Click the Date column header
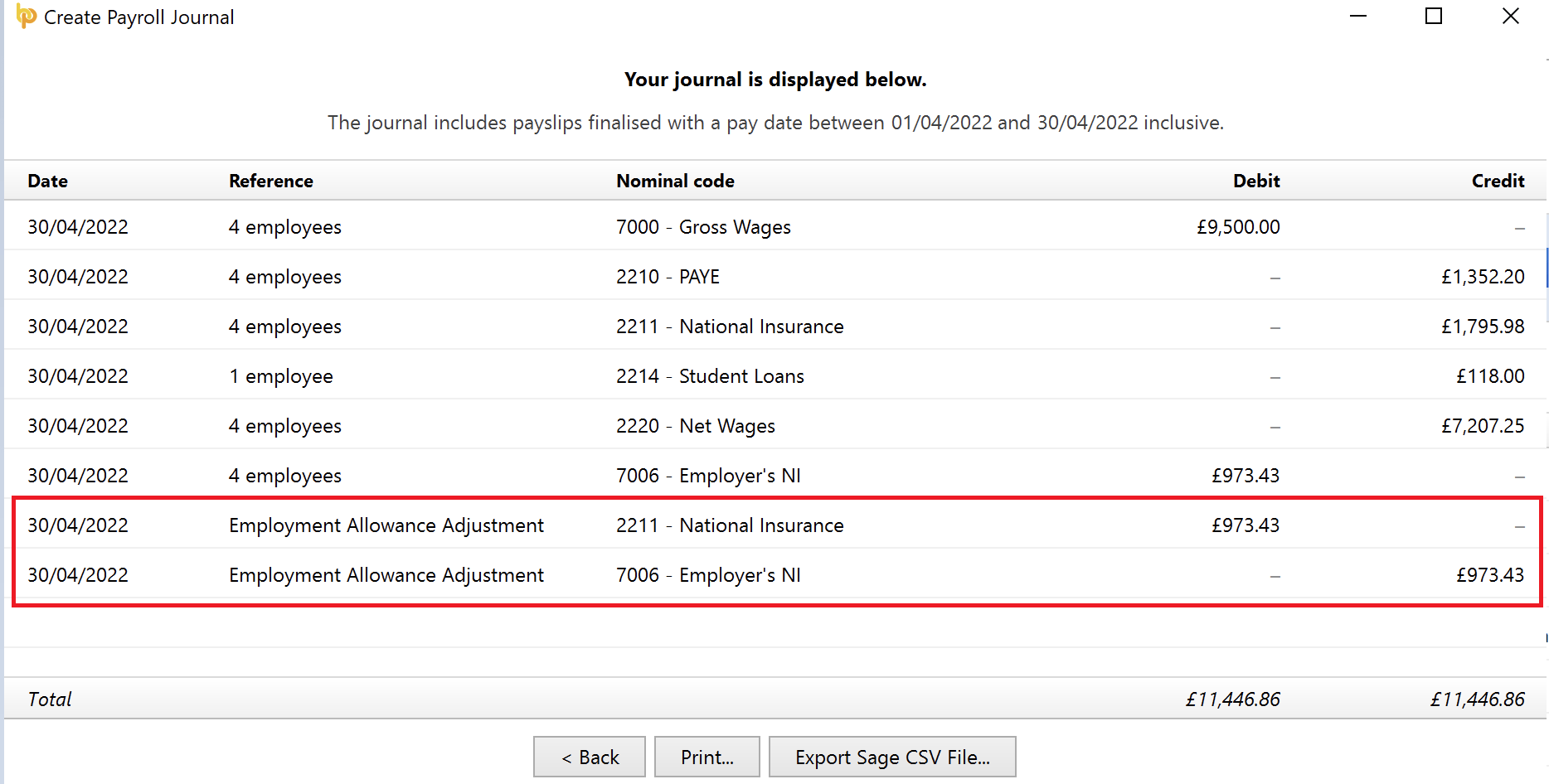The width and height of the screenshot is (1549, 784). pos(47,181)
